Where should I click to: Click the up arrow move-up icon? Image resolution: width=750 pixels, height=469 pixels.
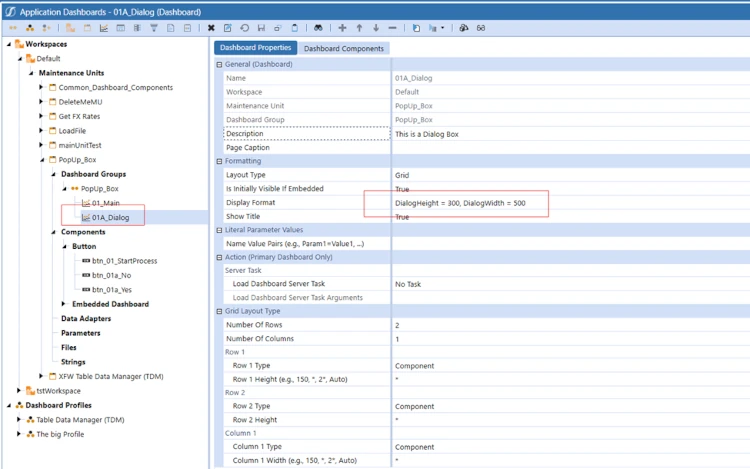click(359, 28)
